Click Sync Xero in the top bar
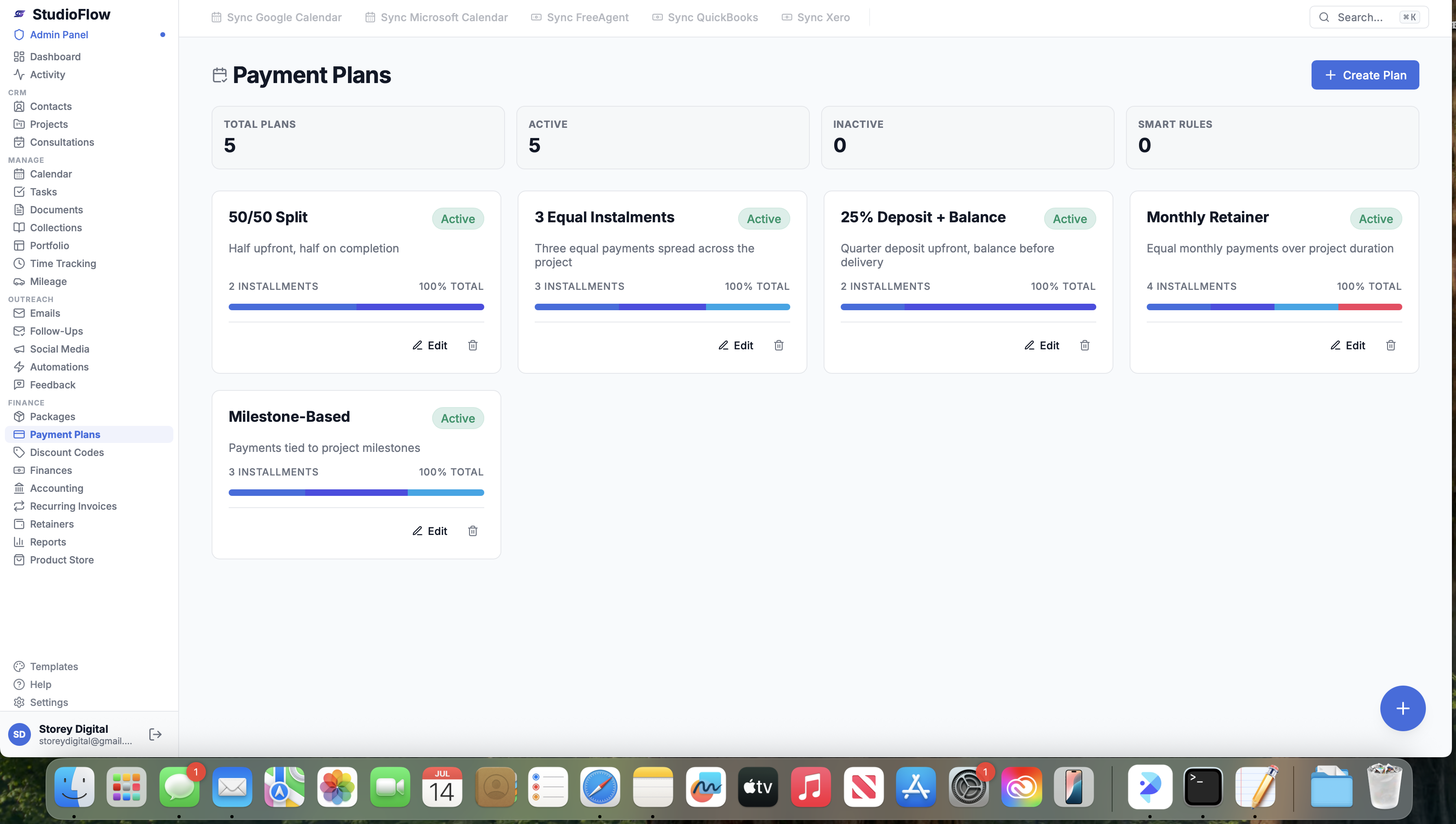 coord(815,18)
